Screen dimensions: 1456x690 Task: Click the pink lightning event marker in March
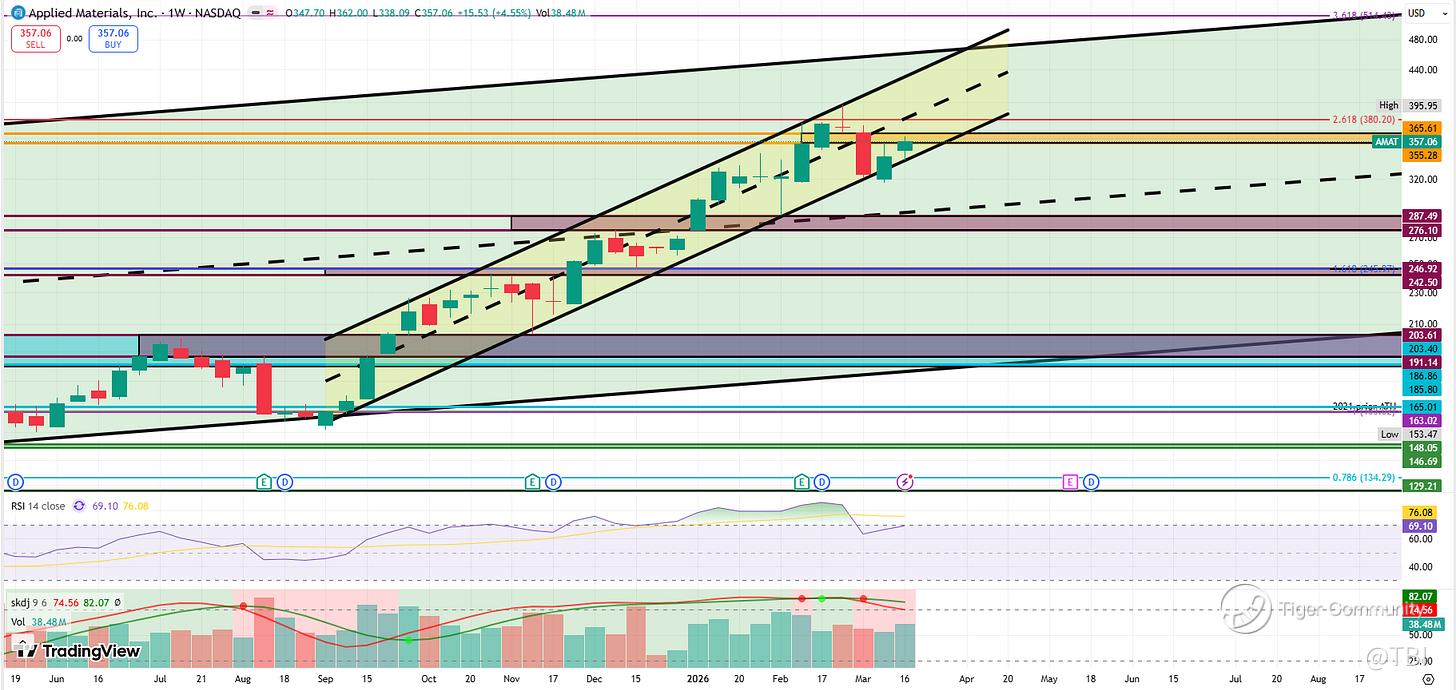(x=905, y=482)
